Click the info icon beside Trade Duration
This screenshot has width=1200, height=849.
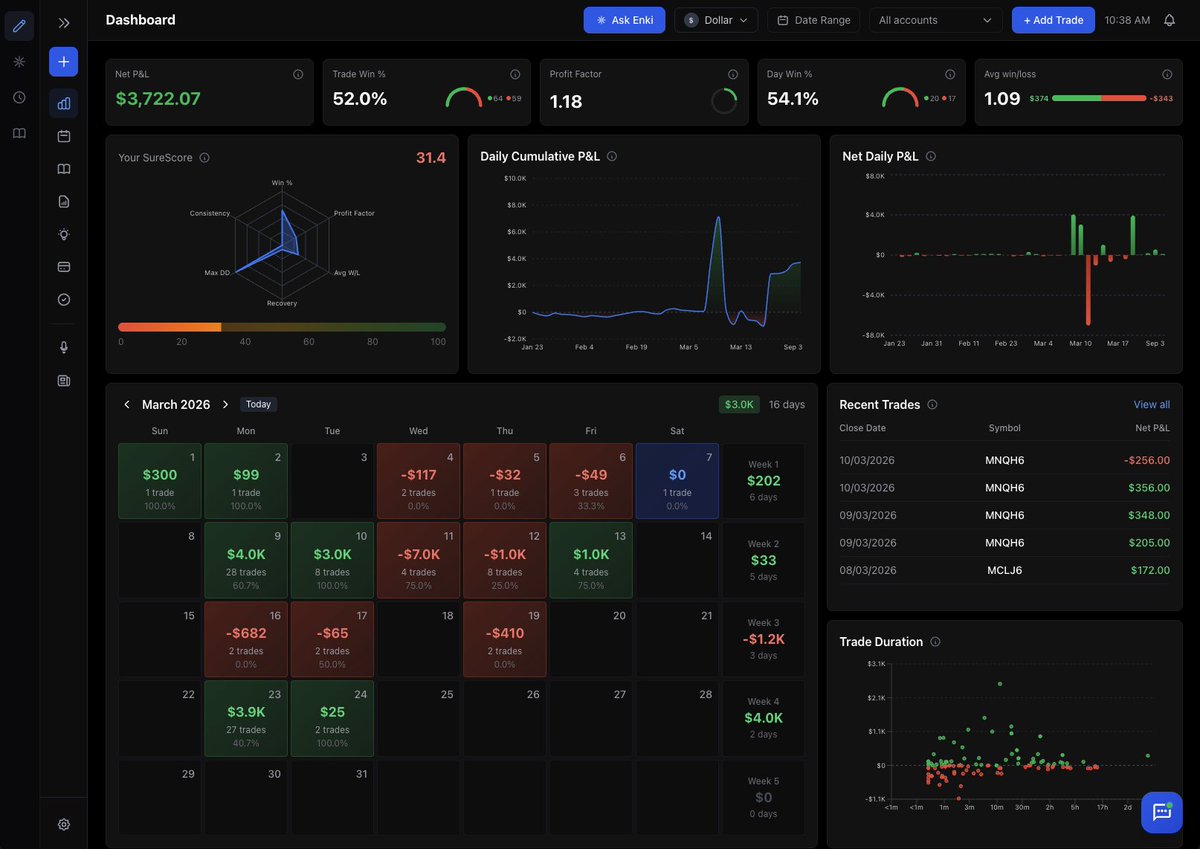(936, 641)
